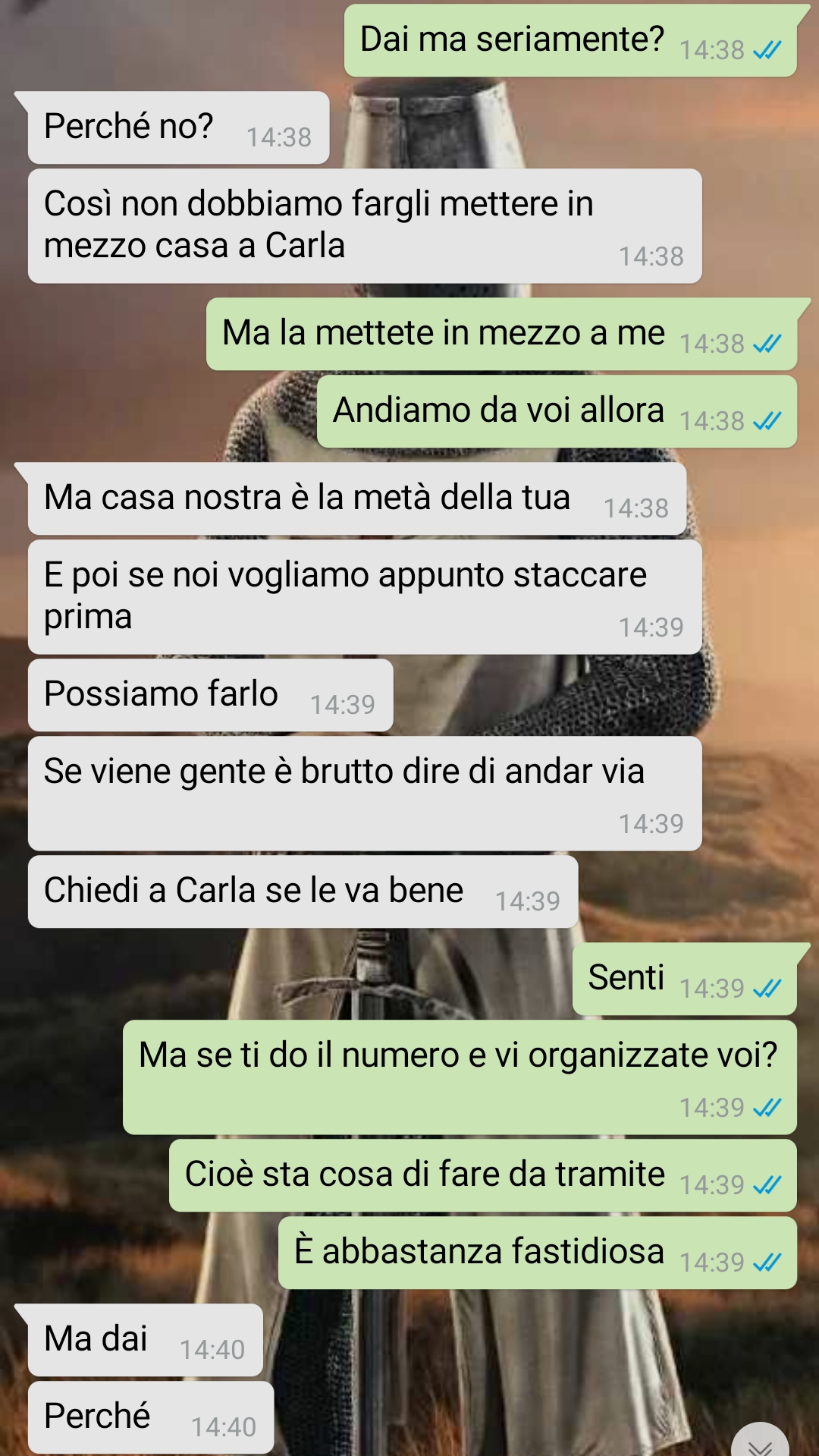Tap 'Se viene gente è brutto dire' message
Screen dimensions: 819x1456
(x=365, y=794)
